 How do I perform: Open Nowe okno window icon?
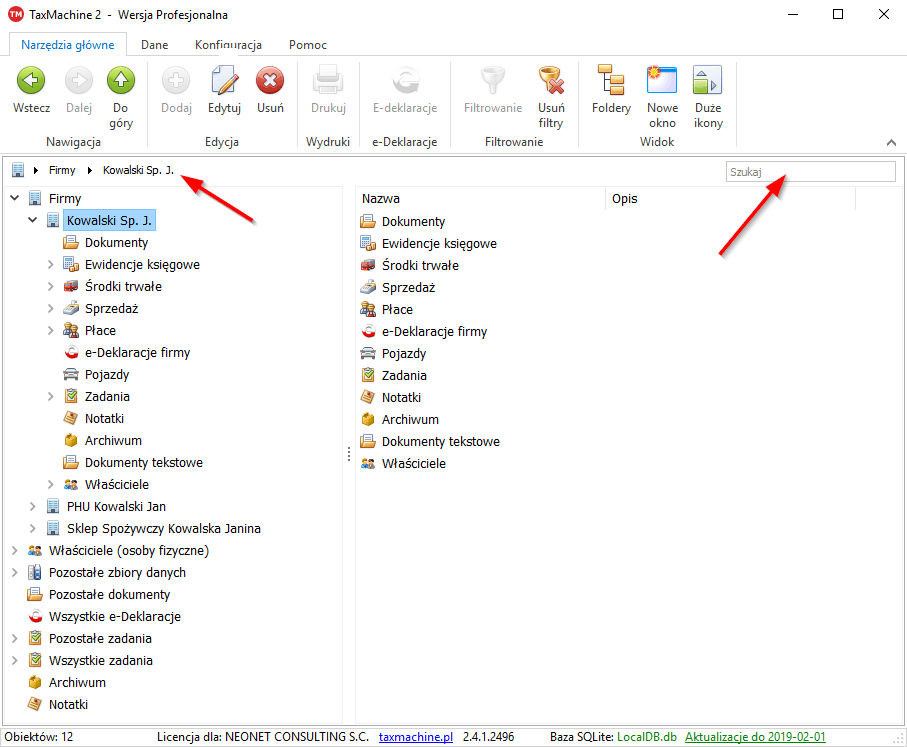click(x=662, y=81)
